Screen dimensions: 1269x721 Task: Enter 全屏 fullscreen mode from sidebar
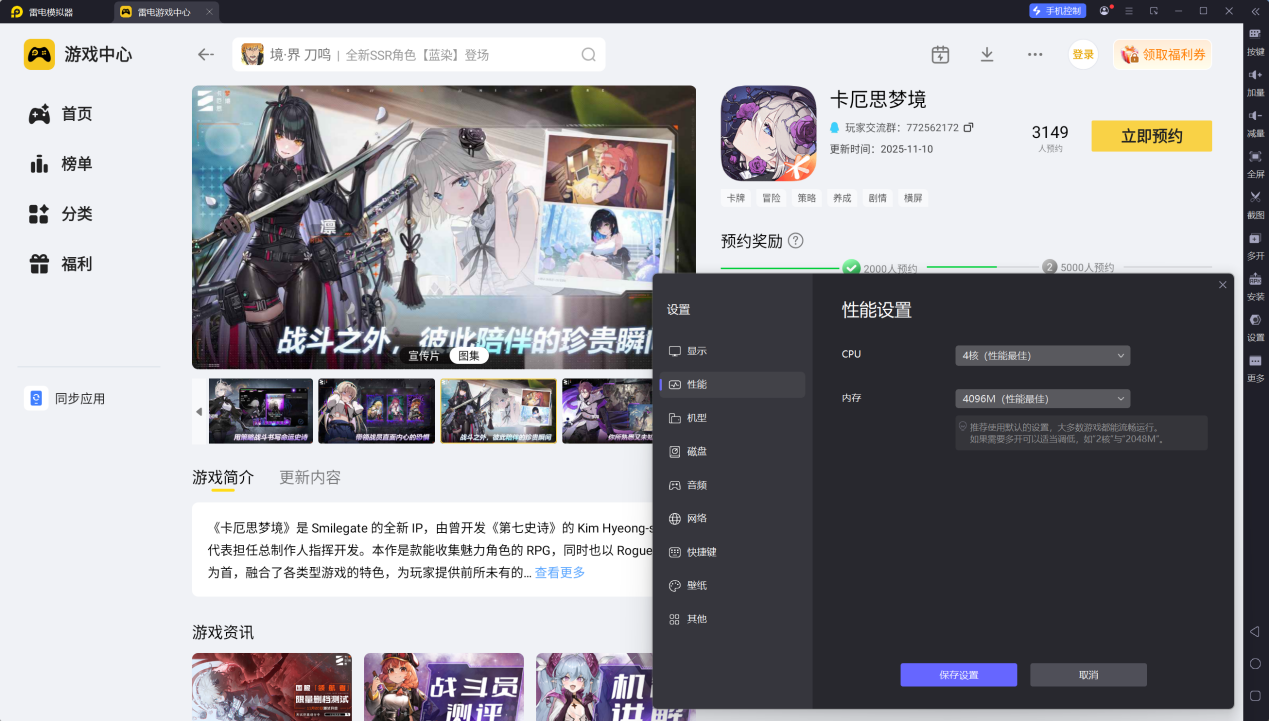click(x=1255, y=157)
